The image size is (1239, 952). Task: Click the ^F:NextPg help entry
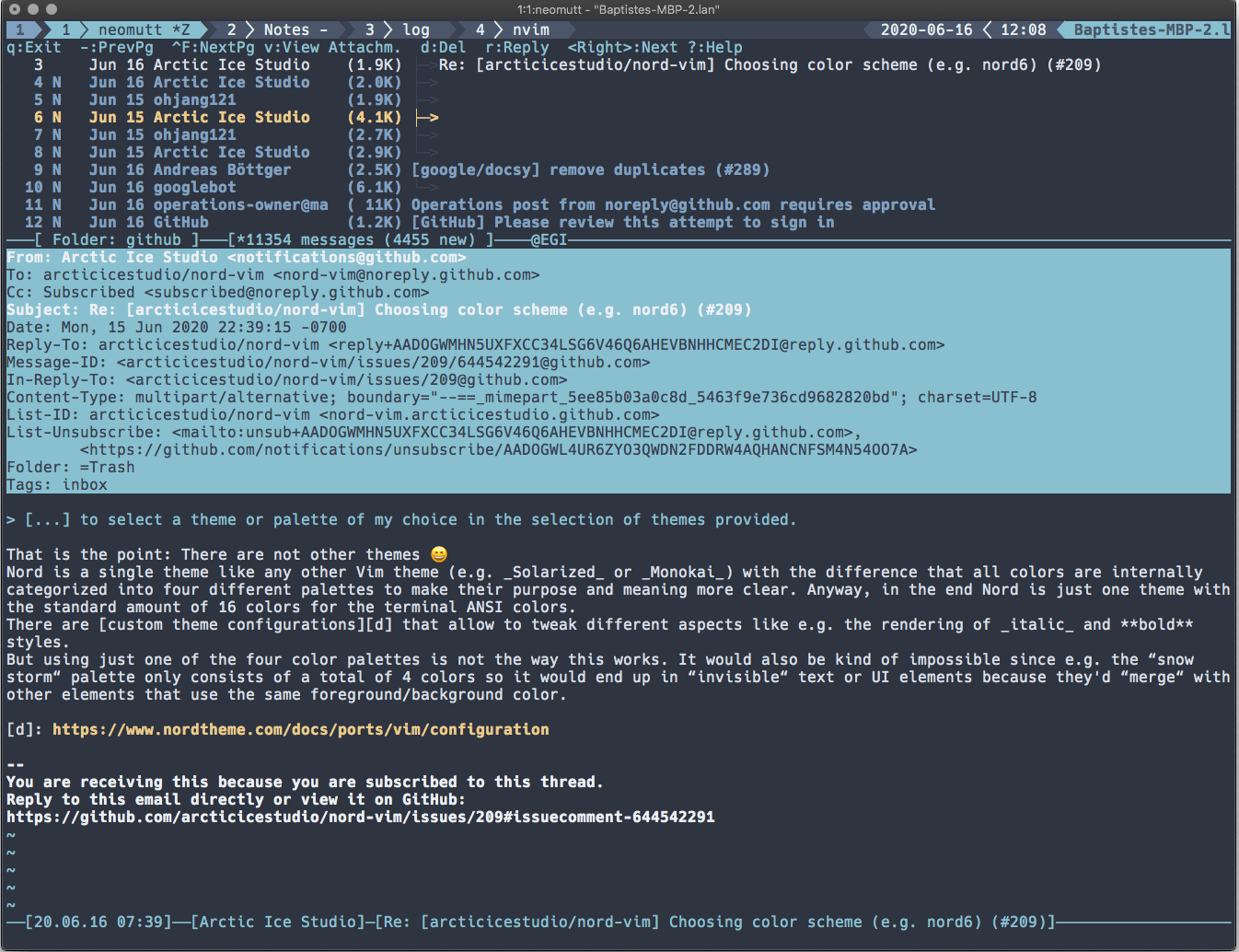coord(214,47)
